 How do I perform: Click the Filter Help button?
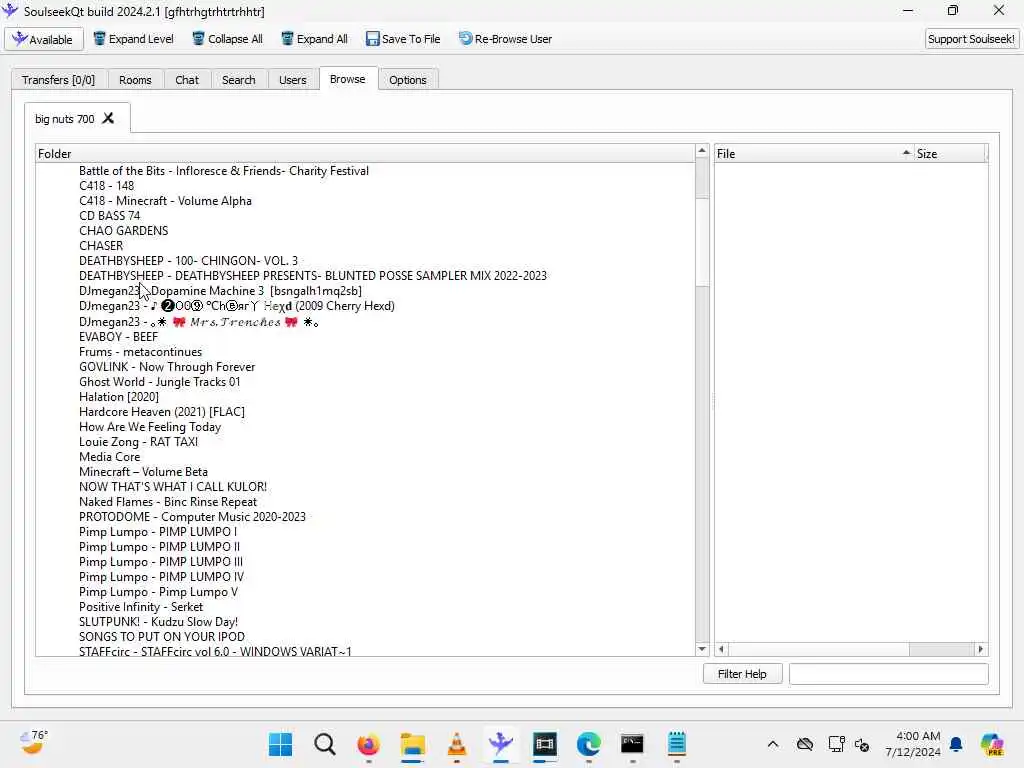[x=742, y=674]
